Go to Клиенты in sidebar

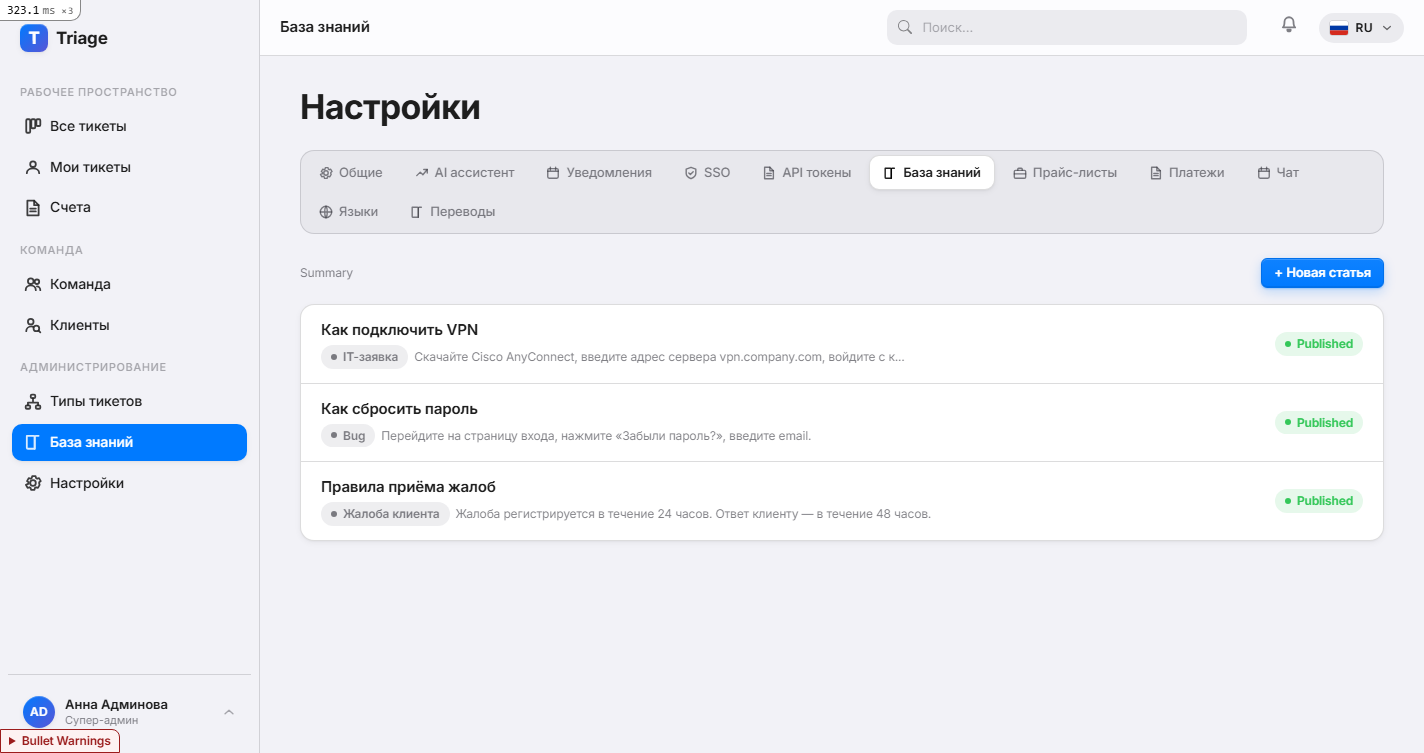(x=129, y=325)
